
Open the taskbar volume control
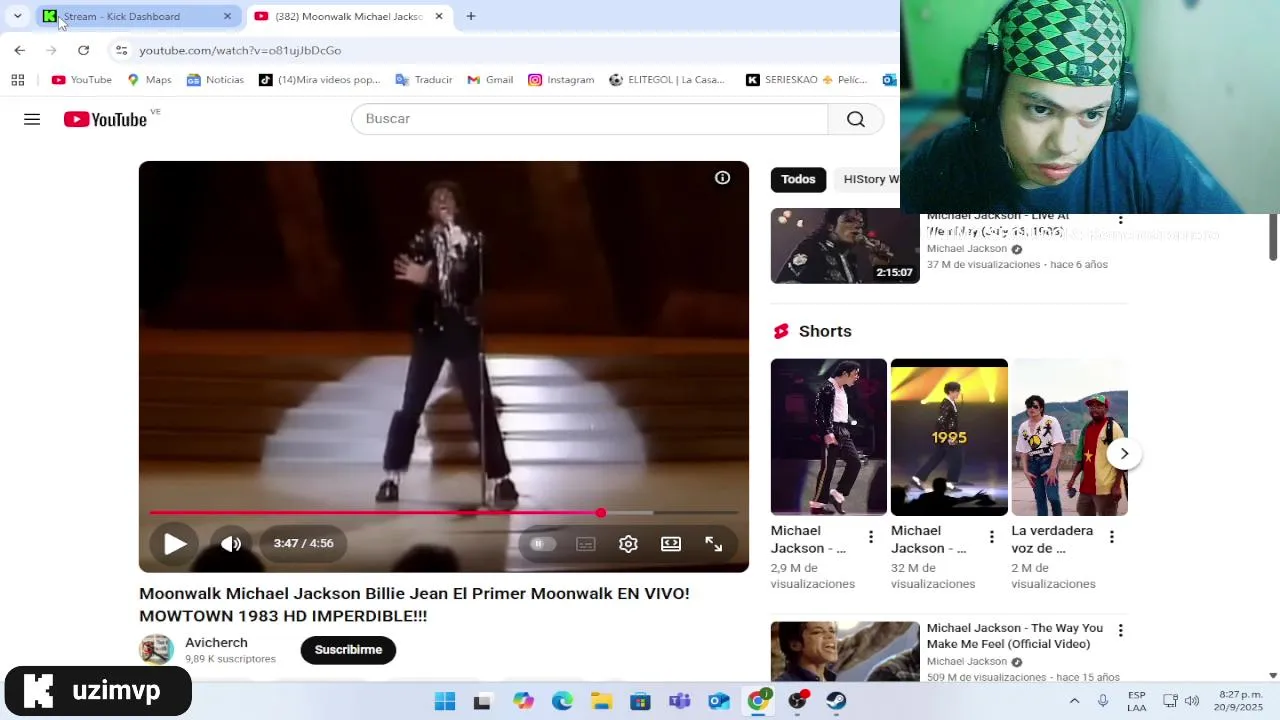1191,701
